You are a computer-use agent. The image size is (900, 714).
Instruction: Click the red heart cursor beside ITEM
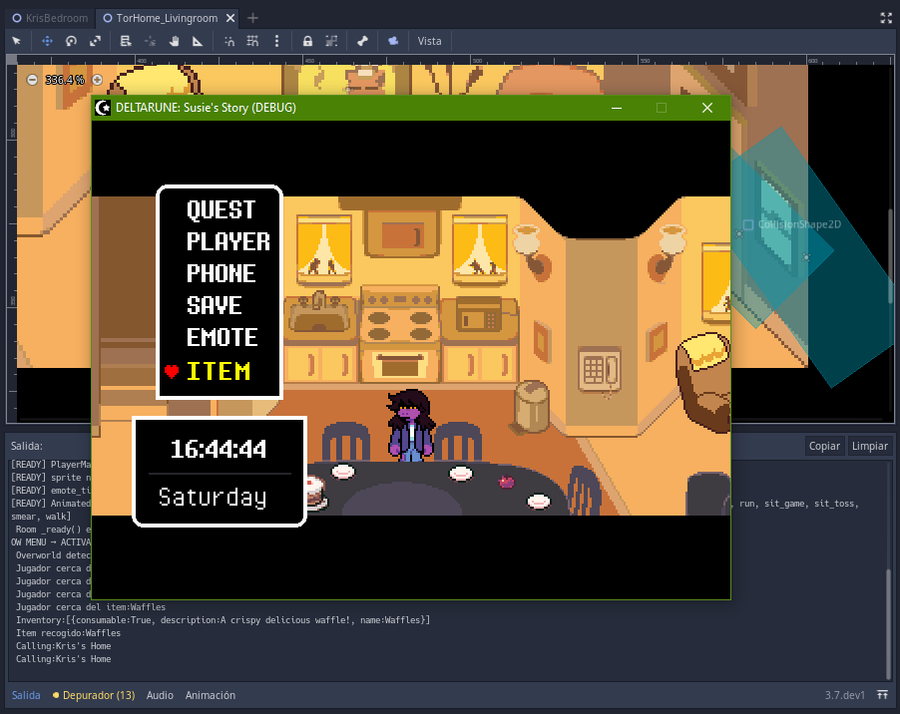pos(172,372)
